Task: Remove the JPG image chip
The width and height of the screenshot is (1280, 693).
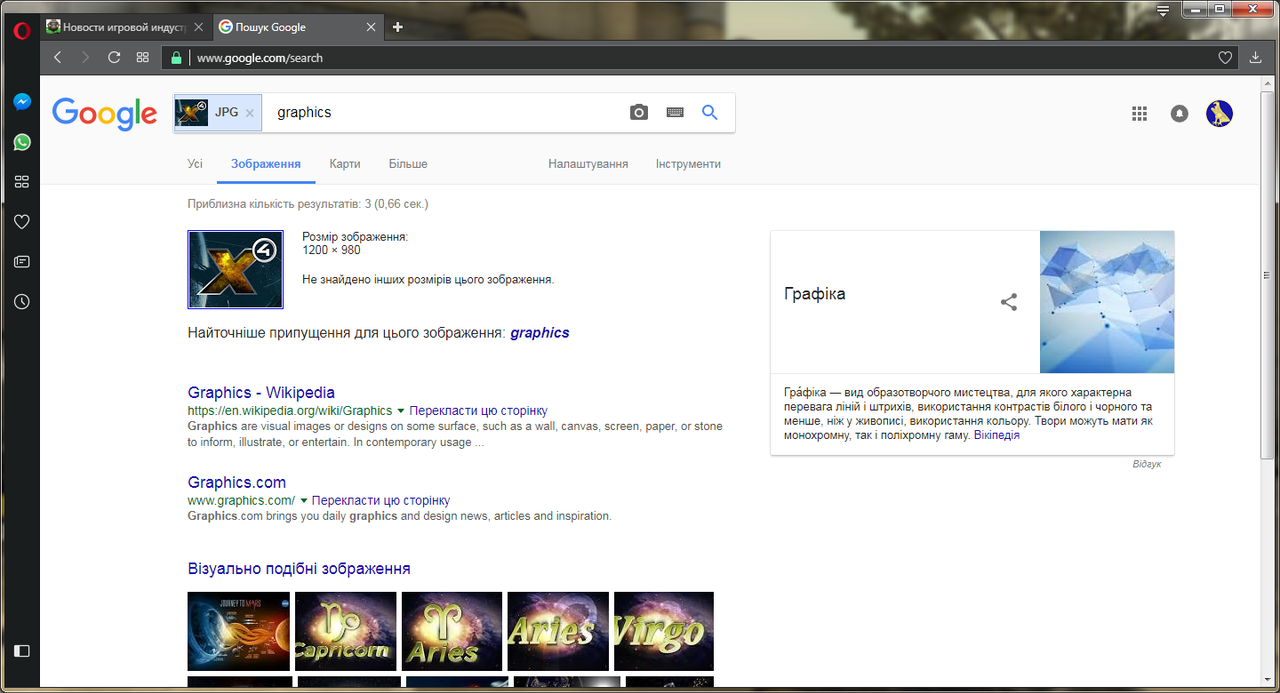Action: pyautogui.click(x=250, y=113)
